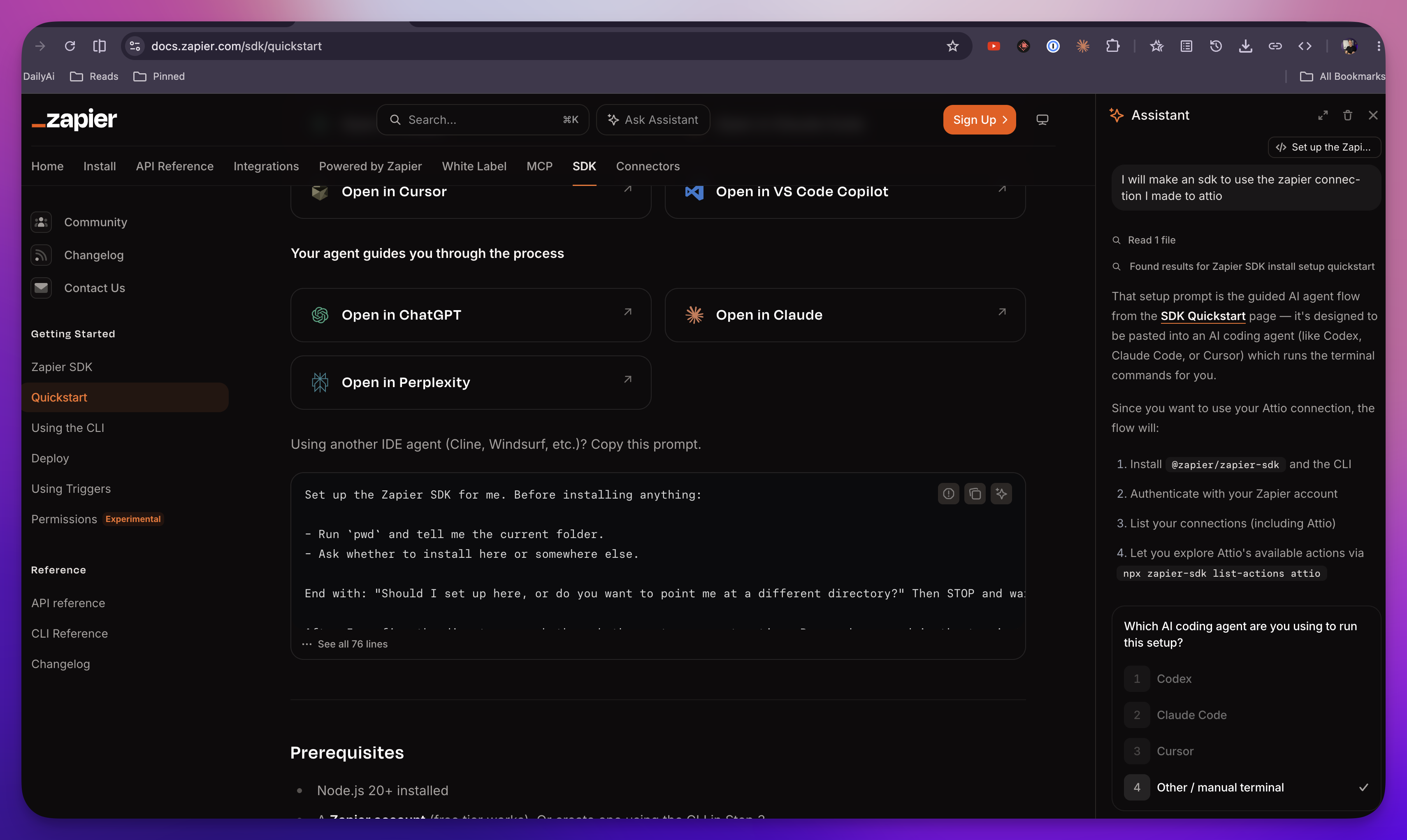Switch to the Integrations tab

(266, 167)
